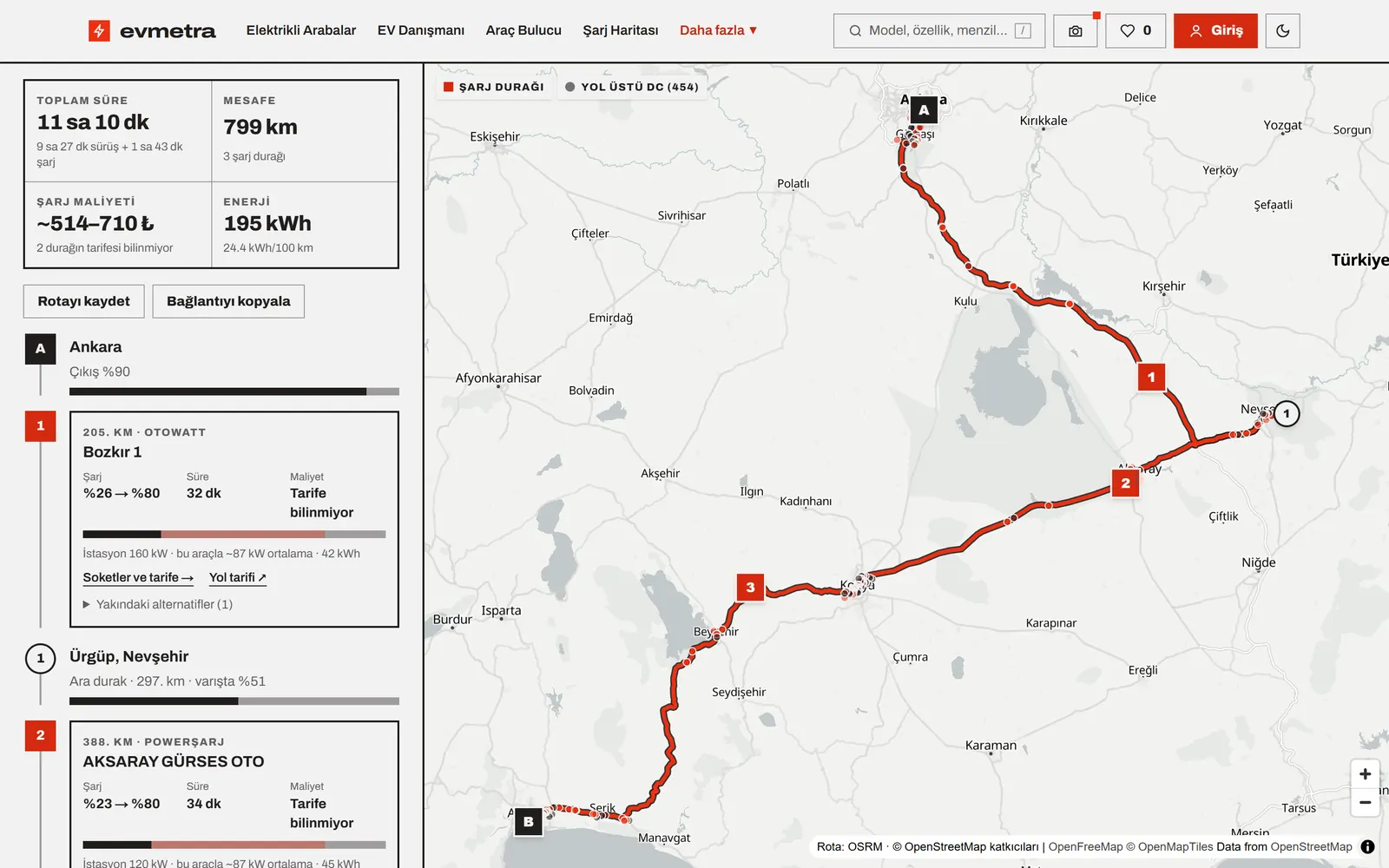Select the red stop 2 badge in the itinerary
The height and width of the screenshot is (868, 1389).
[x=40, y=735]
